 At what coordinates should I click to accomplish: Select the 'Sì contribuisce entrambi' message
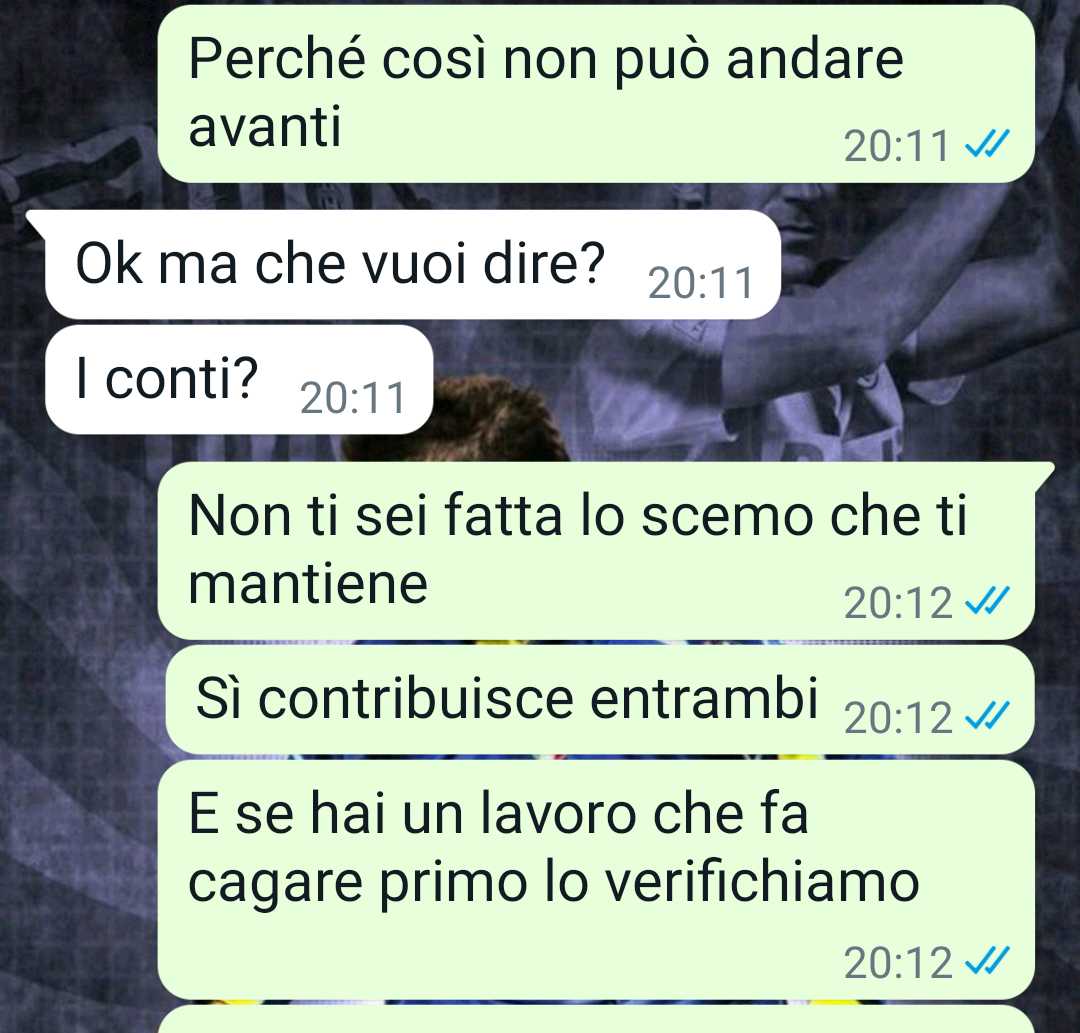(x=600, y=700)
